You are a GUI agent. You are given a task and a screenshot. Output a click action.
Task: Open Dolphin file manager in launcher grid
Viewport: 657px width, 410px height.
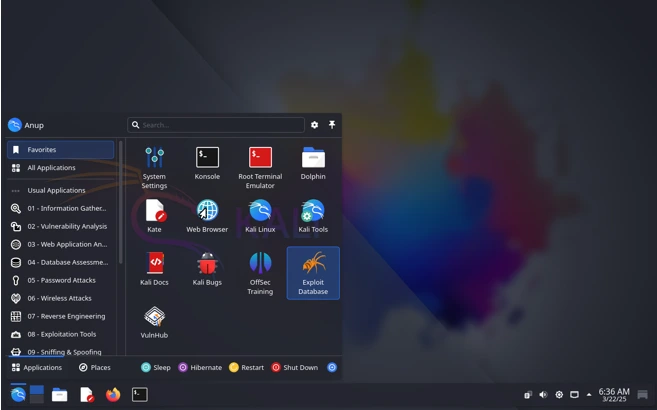click(313, 163)
